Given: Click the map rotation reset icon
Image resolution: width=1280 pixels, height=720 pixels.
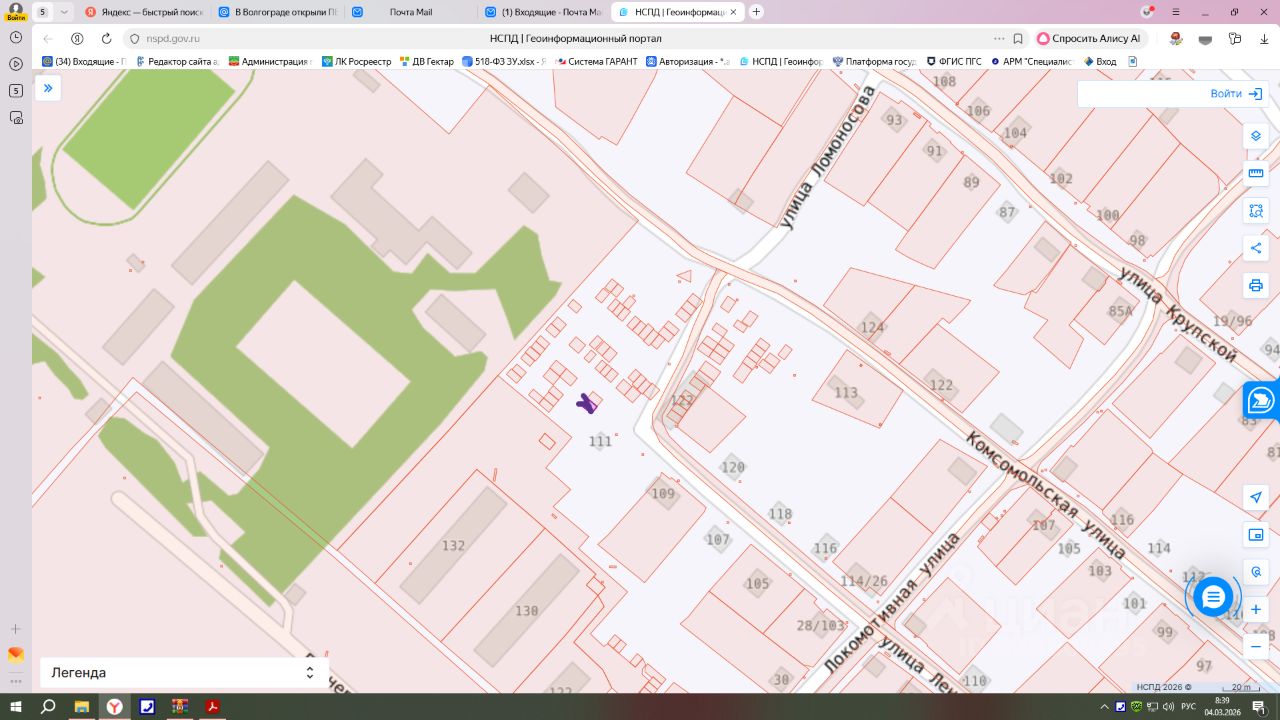Looking at the screenshot, I should click(x=1256, y=572).
